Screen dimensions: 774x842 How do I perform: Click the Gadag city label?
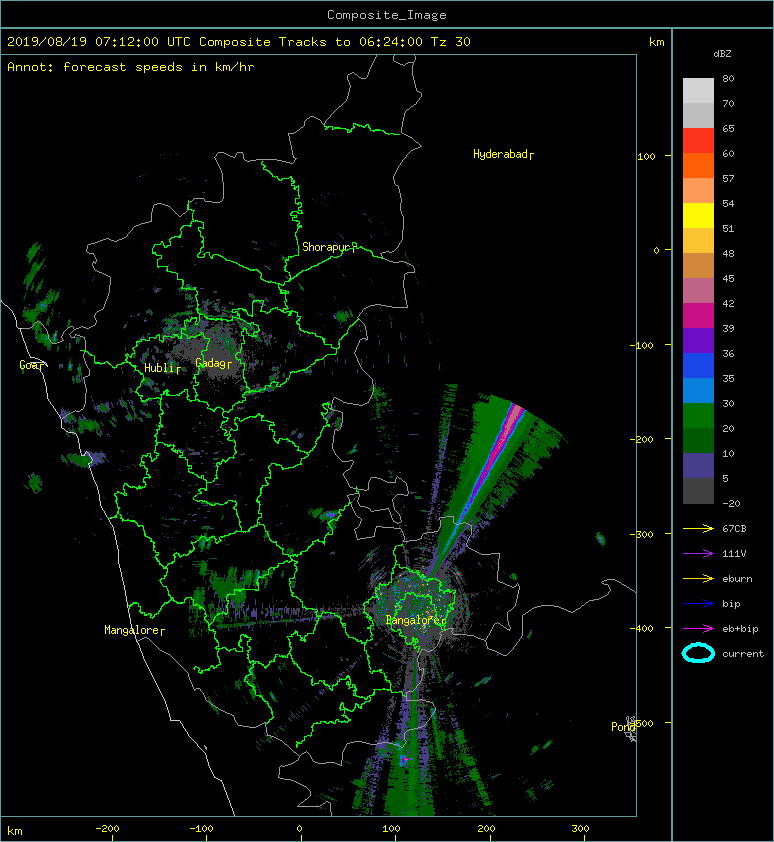pyautogui.click(x=213, y=364)
